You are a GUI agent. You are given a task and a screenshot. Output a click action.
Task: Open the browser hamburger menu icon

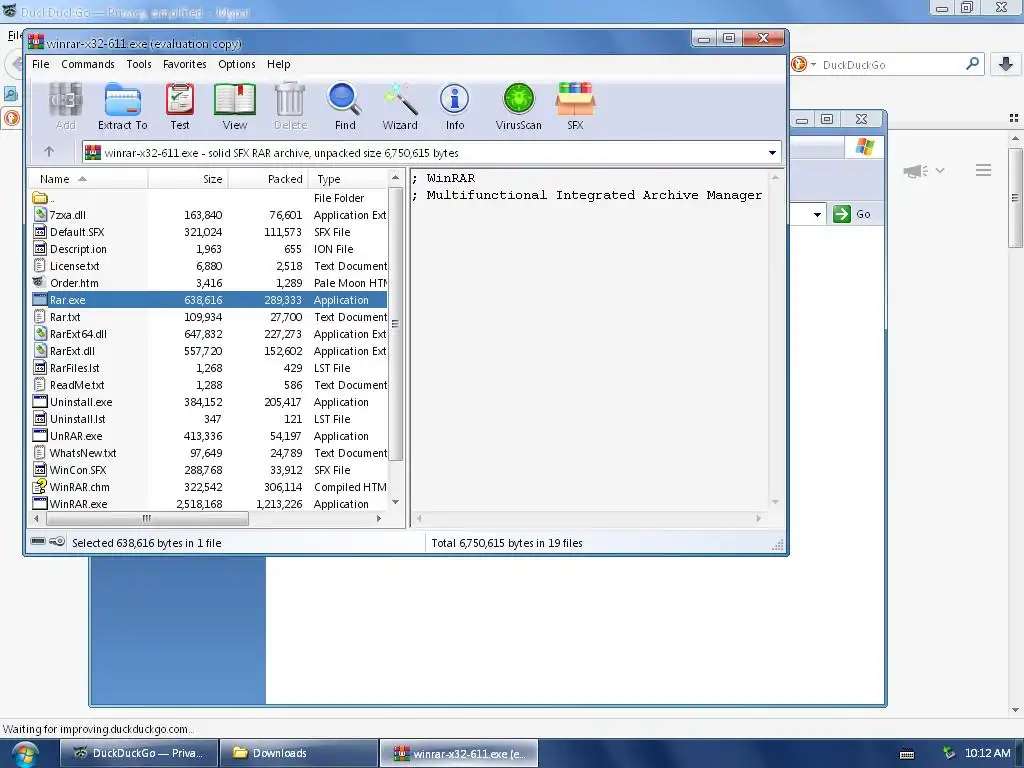[984, 170]
